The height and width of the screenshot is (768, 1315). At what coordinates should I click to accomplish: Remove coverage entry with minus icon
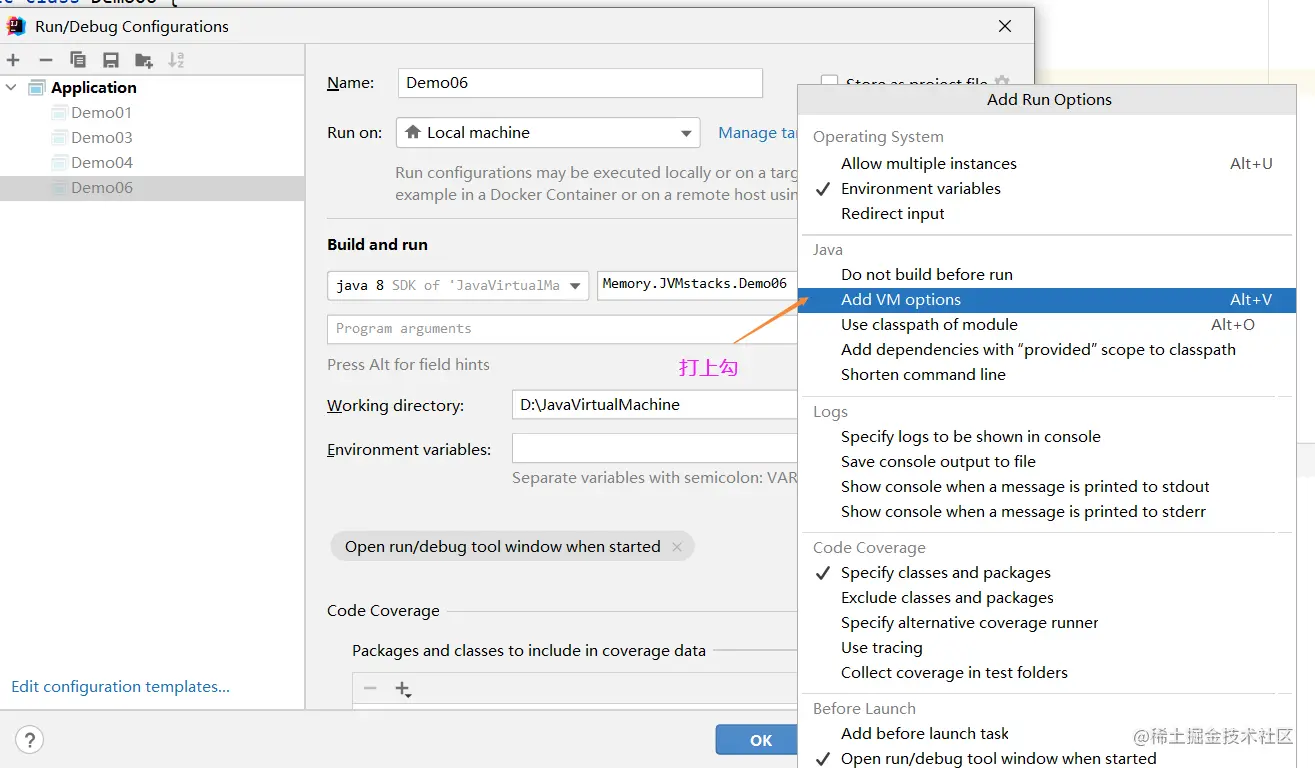[x=370, y=689]
